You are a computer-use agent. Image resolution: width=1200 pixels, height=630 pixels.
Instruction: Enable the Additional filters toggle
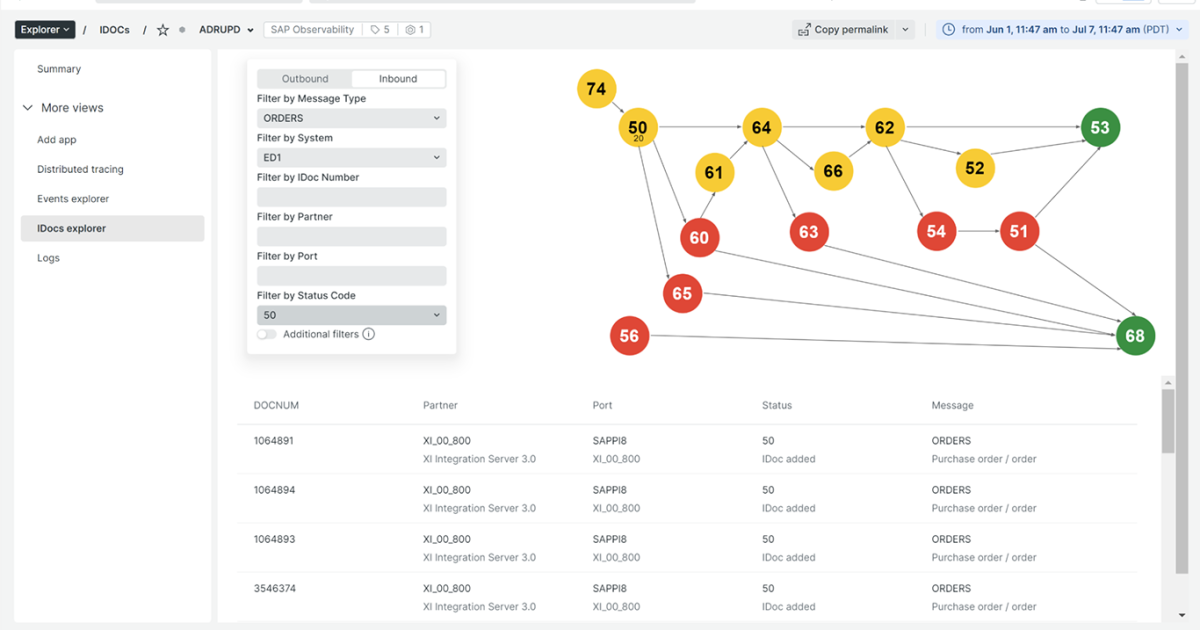pos(266,334)
